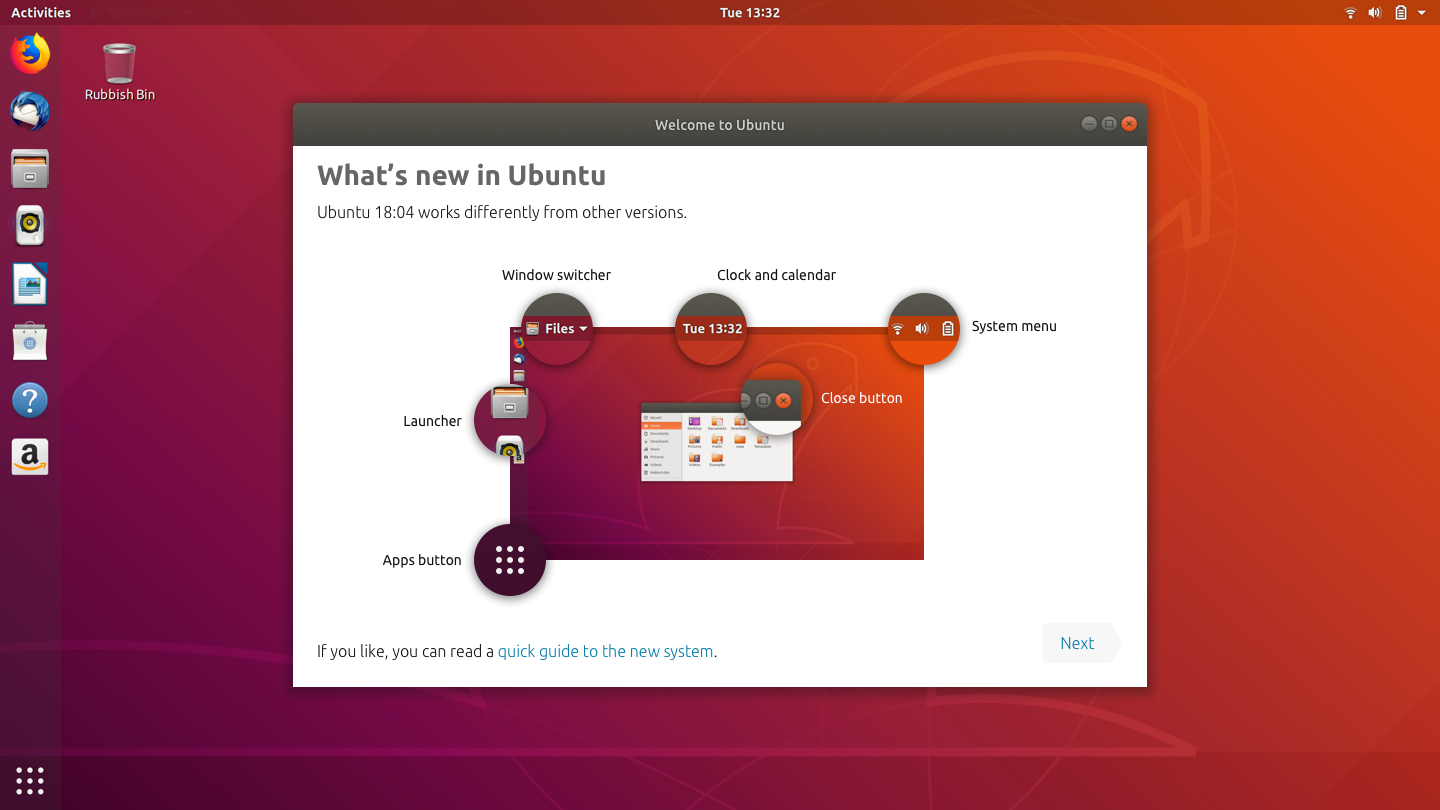The image size is (1440, 810).
Task: Launch Firefox from the dock
Action: pos(30,54)
